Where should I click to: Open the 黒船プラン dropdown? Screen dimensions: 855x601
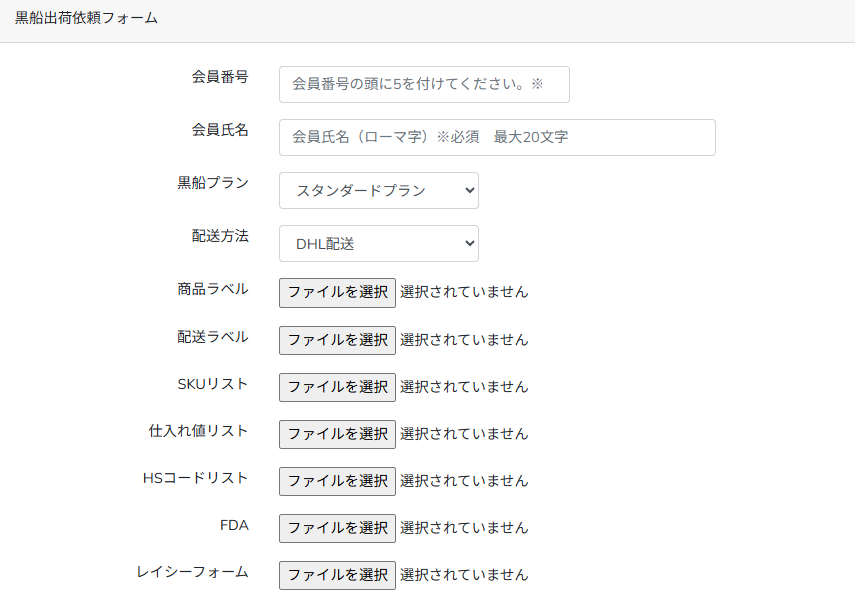pos(378,191)
